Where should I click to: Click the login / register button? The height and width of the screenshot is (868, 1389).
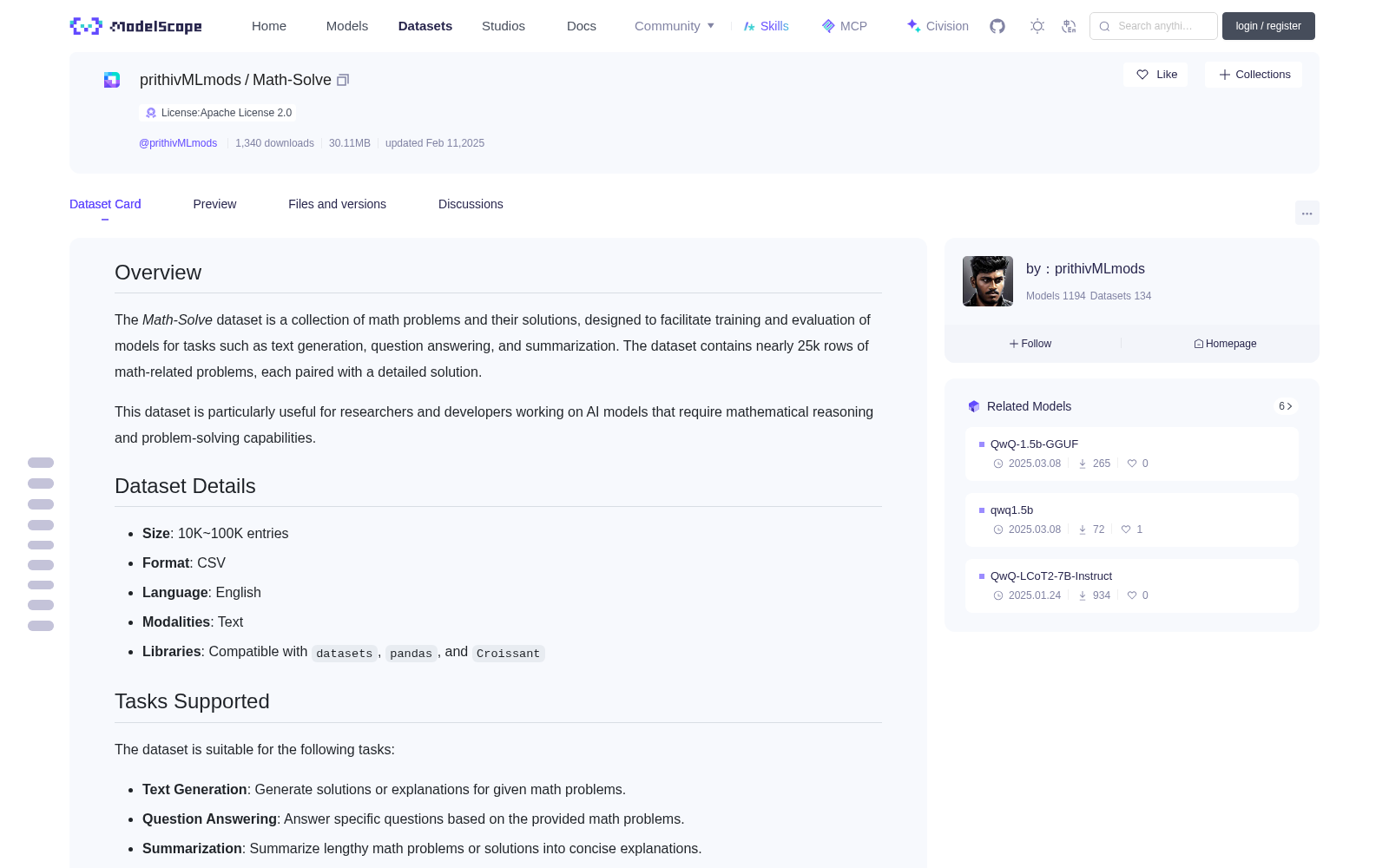pos(1268,26)
